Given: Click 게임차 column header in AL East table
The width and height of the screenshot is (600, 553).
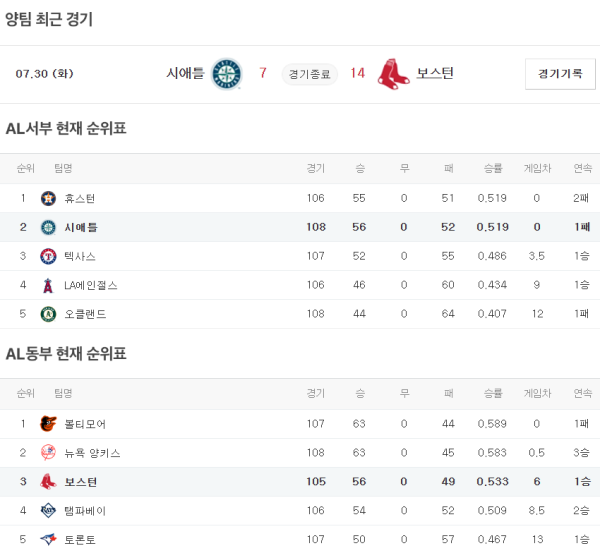Looking at the screenshot, I should pos(537,393).
